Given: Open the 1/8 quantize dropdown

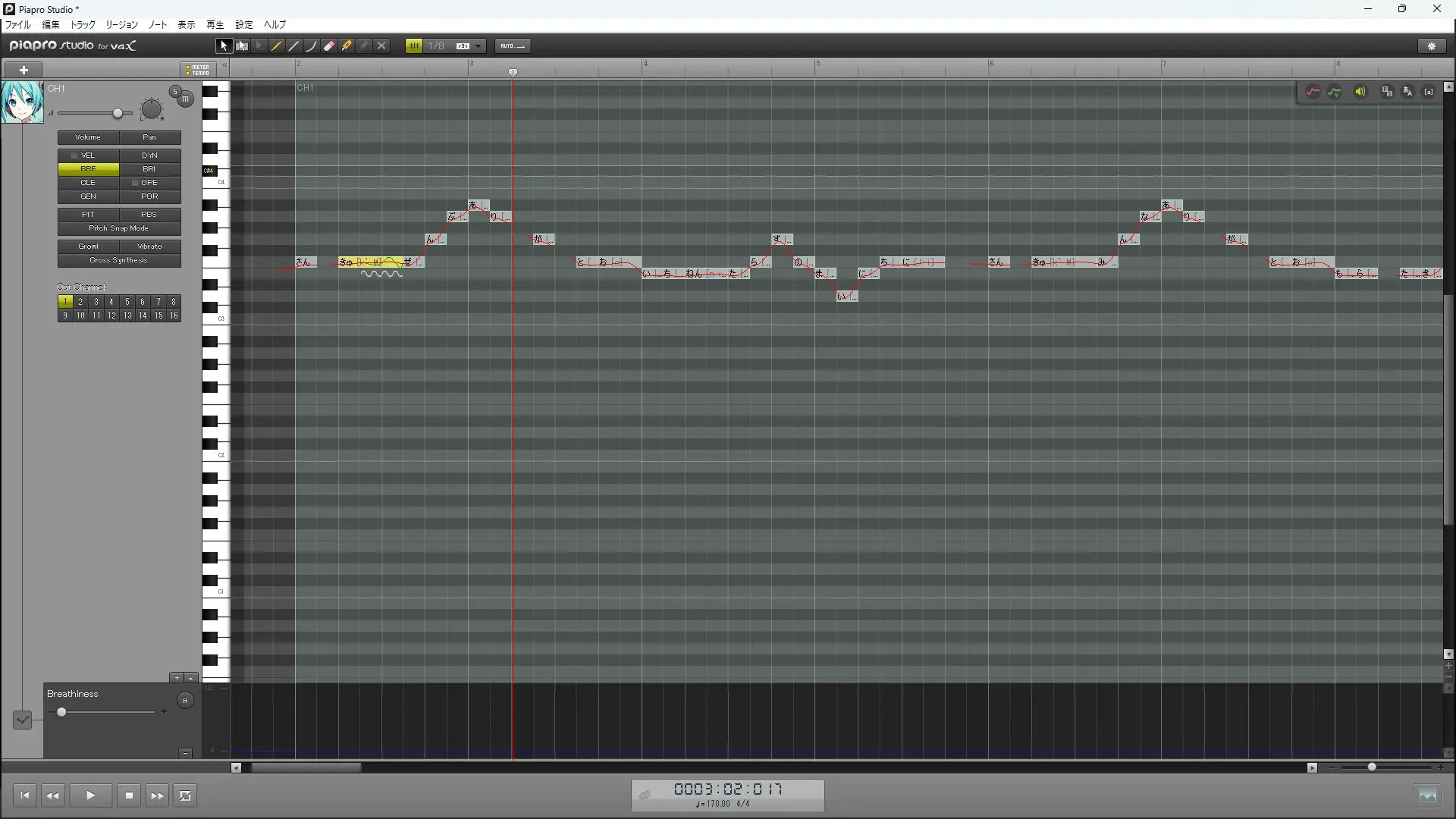Looking at the screenshot, I should pos(479,46).
